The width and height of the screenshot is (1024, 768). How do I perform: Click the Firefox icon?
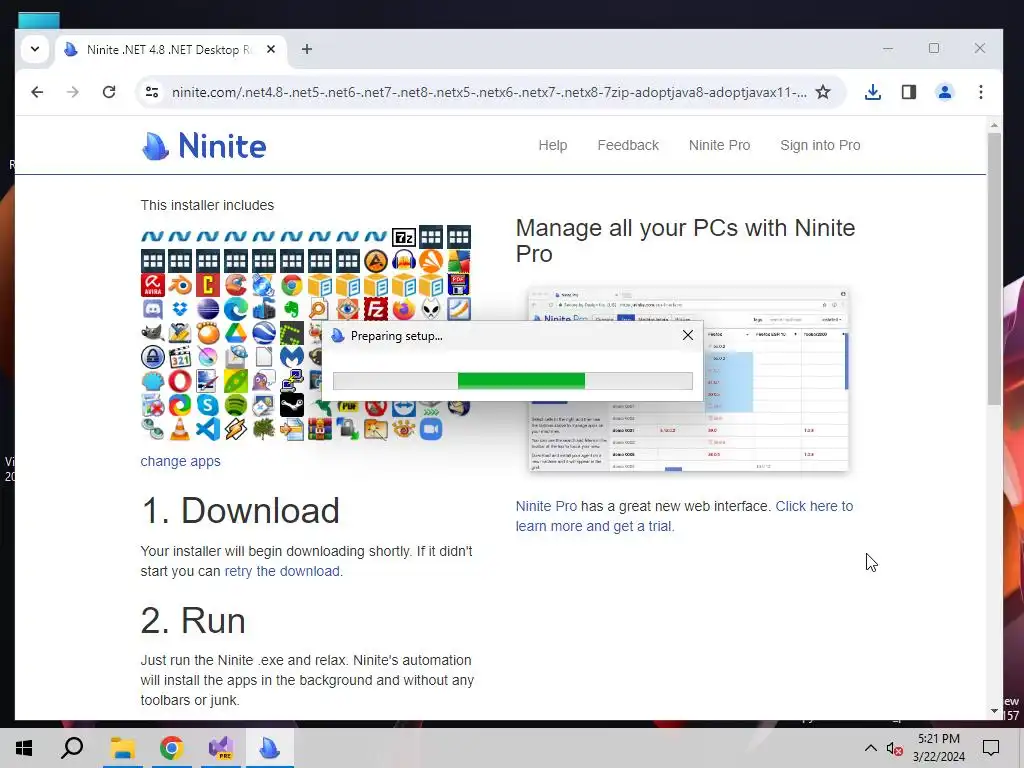(x=404, y=309)
